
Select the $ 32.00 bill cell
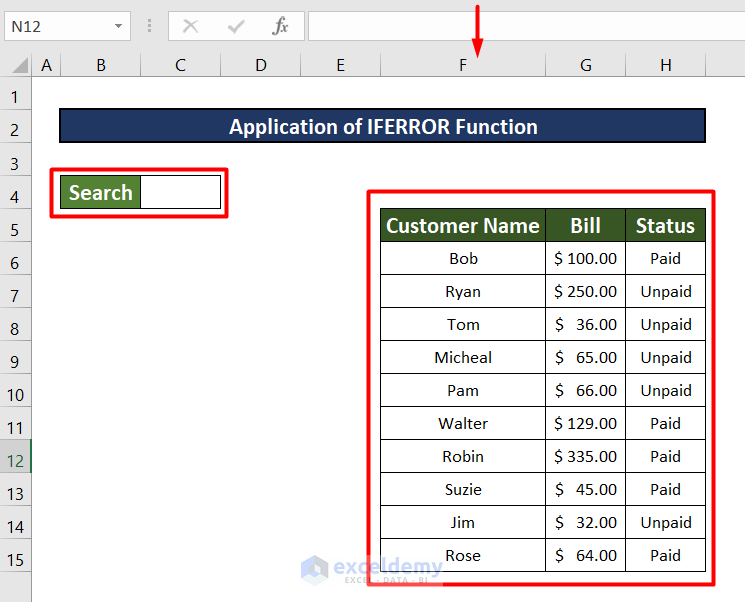tap(585, 522)
